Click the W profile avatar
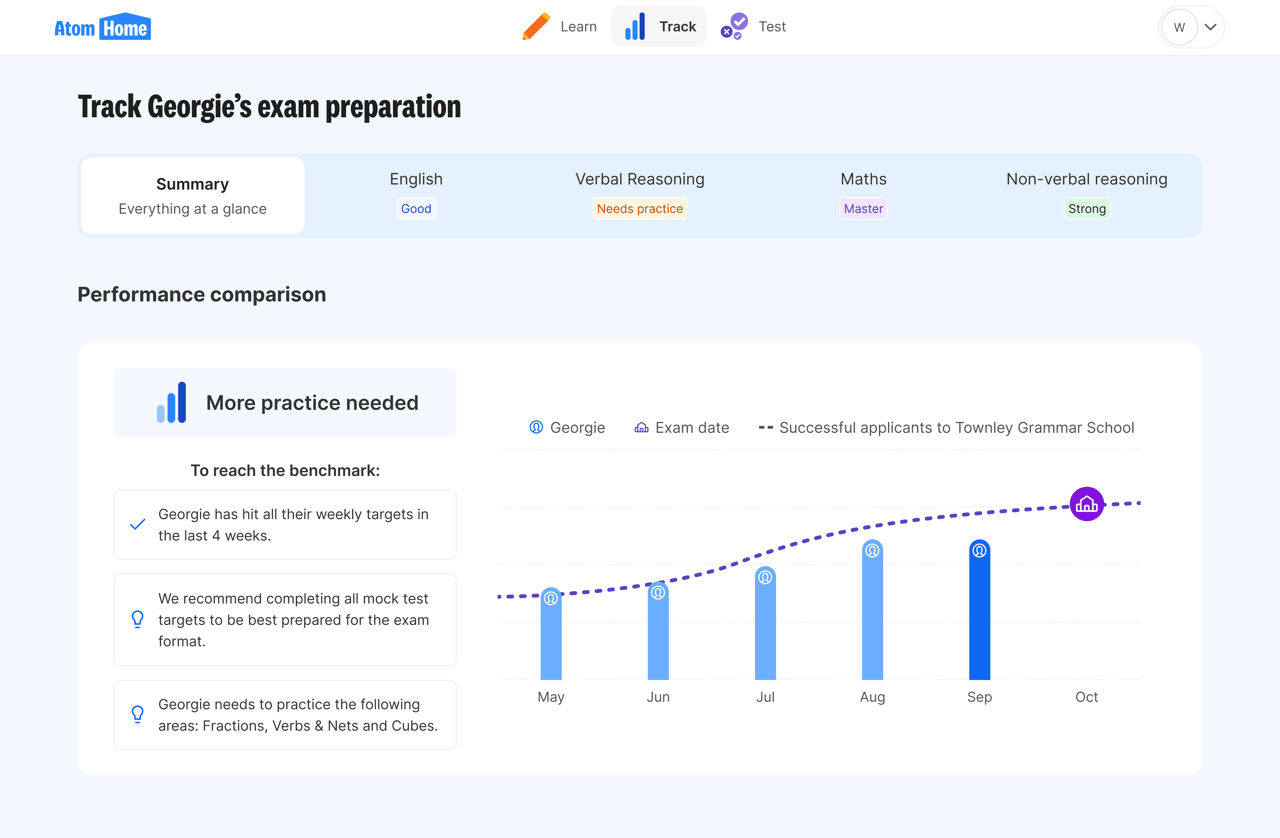 click(1179, 27)
